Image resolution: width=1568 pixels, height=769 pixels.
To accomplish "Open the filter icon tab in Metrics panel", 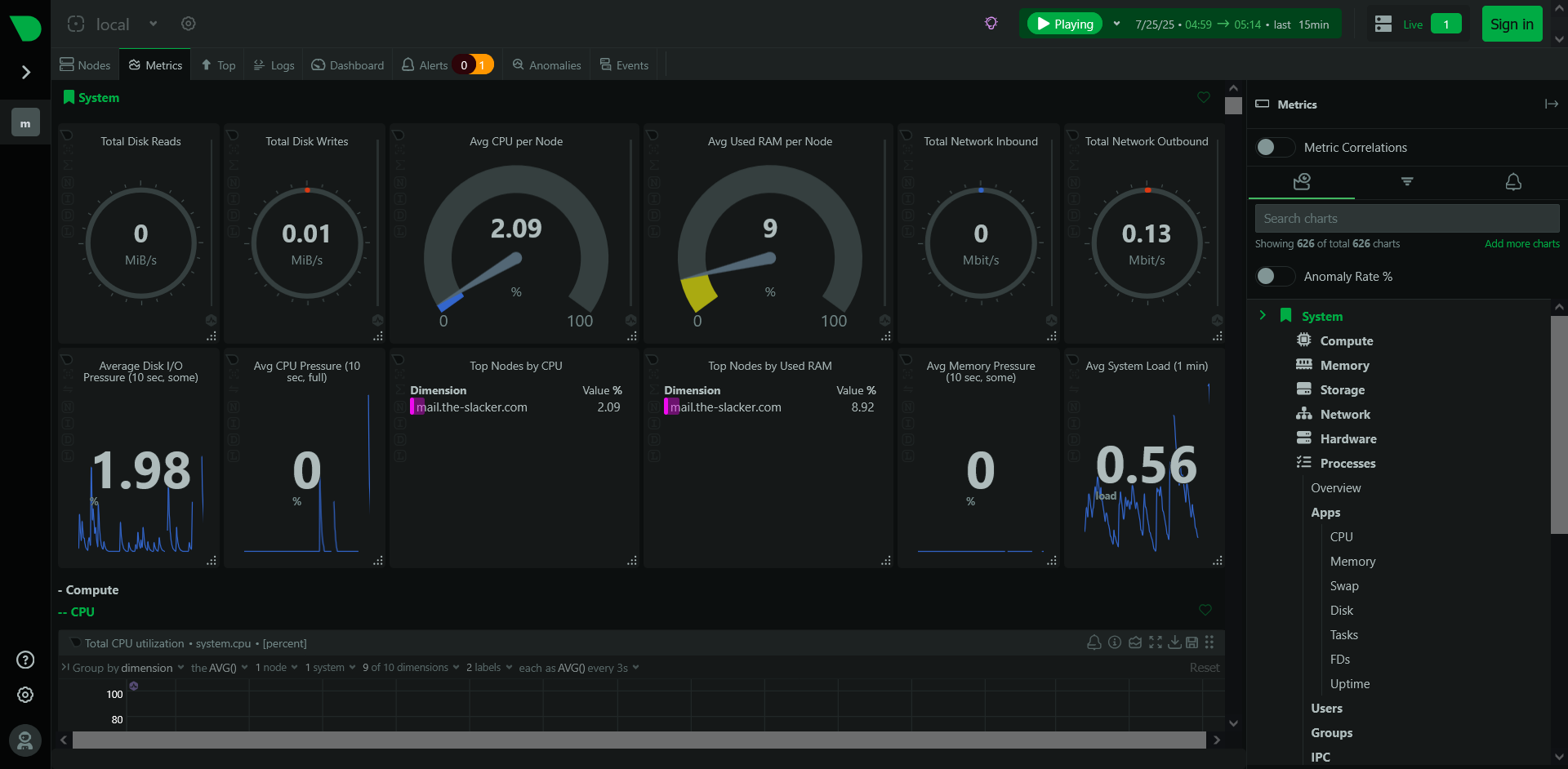I will coord(1406,181).
